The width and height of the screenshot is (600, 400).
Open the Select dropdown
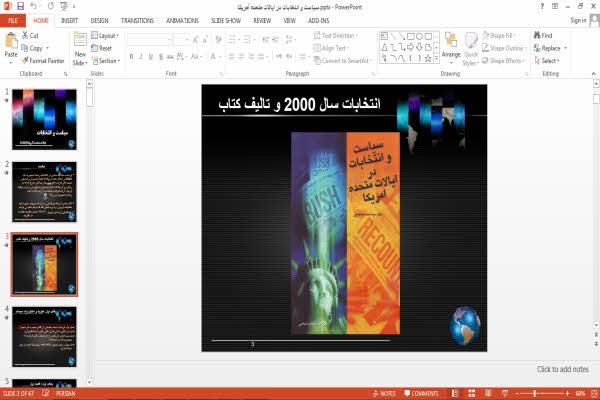pyautogui.click(x=547, y=61)
